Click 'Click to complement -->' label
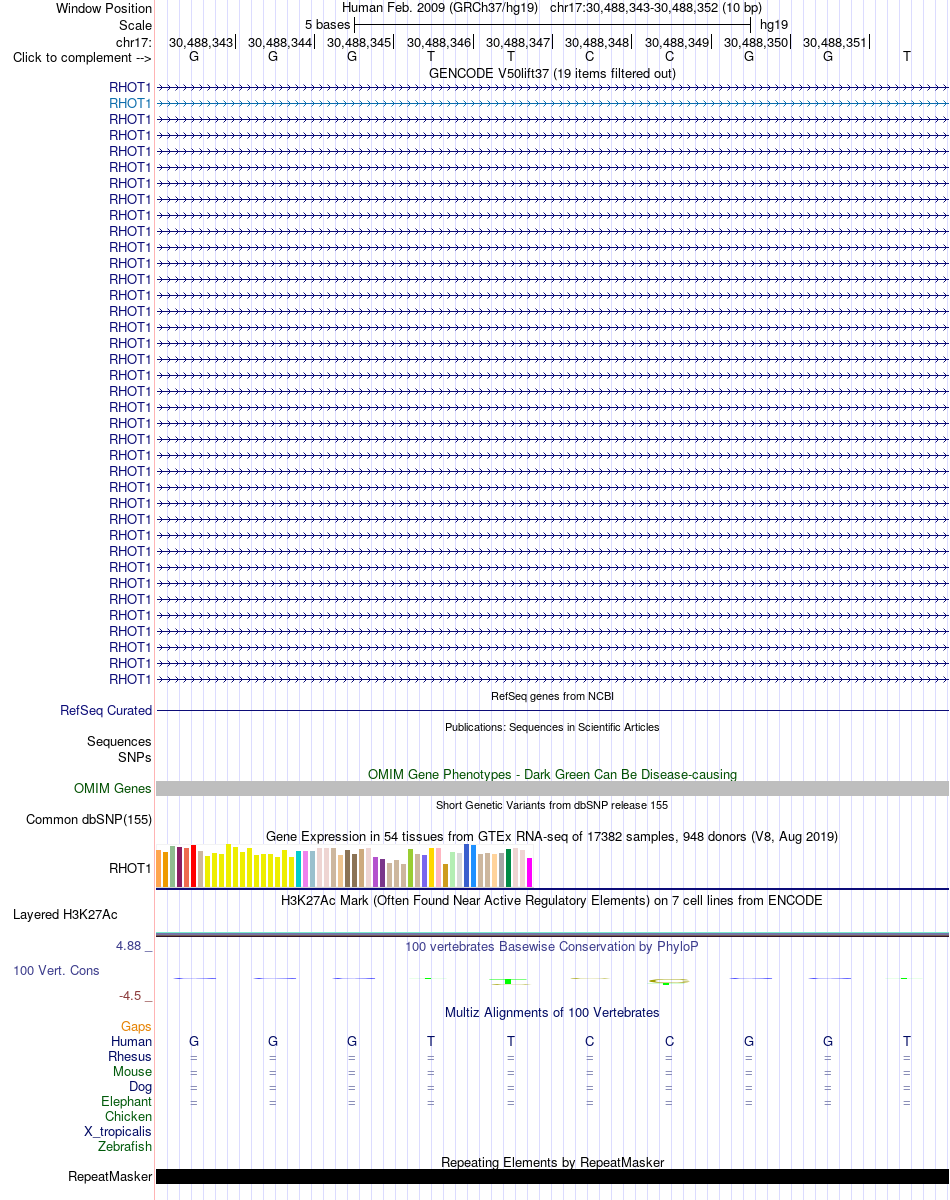This screenshot has height=1200, width=950. 82,57
